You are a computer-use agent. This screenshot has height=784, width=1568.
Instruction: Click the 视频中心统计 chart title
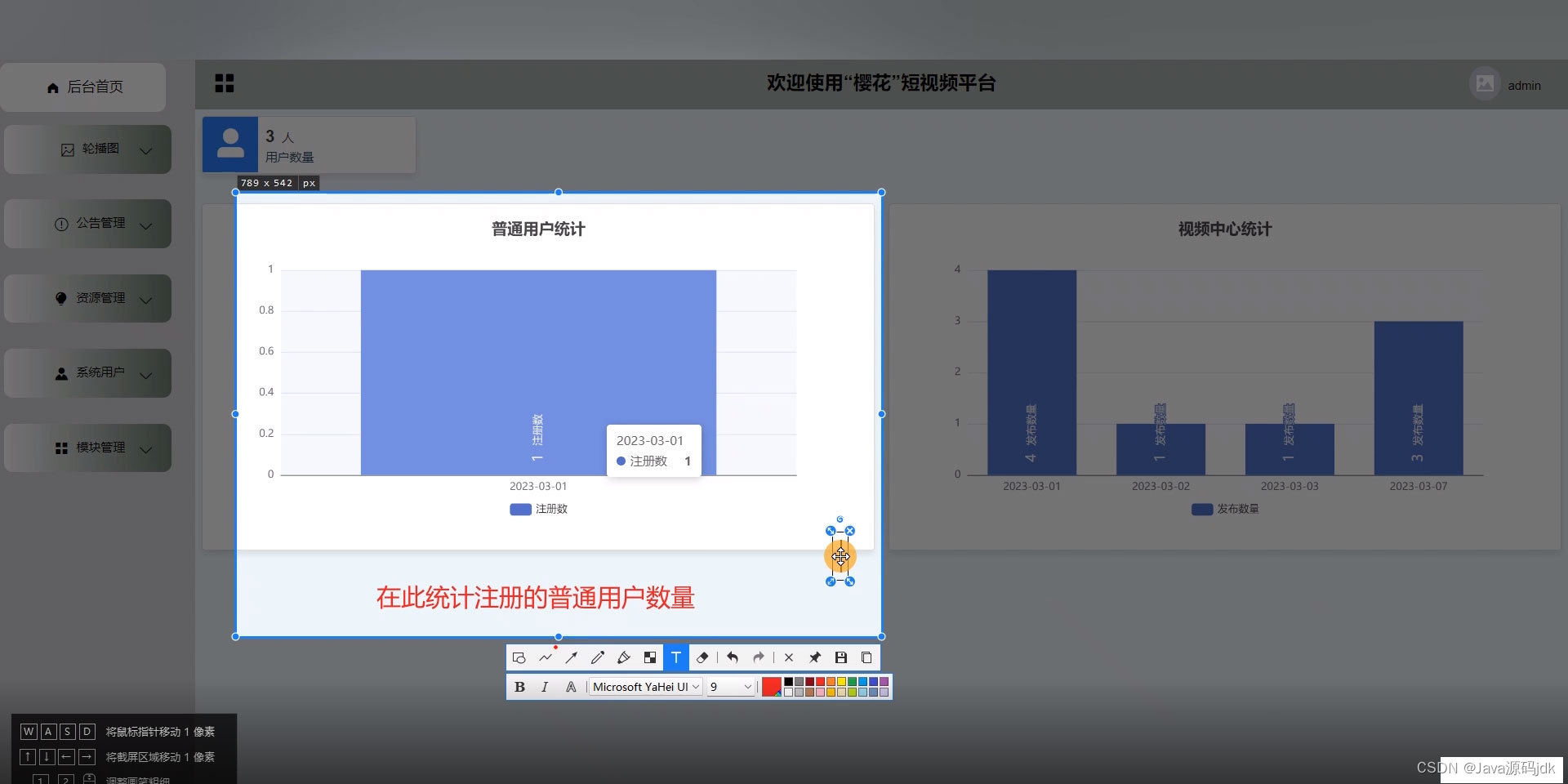[x=1225, y=229]
